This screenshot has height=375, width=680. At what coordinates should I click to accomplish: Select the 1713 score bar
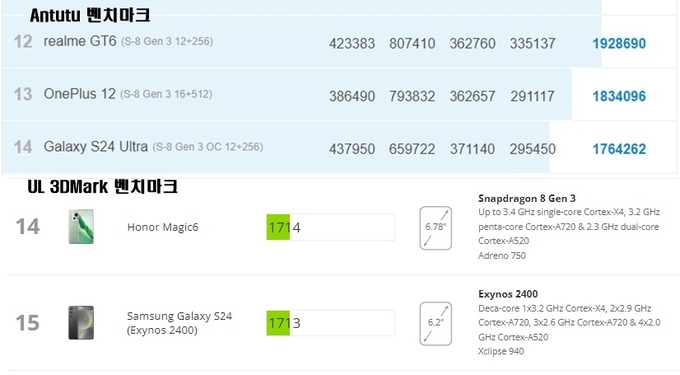point(330,323)
